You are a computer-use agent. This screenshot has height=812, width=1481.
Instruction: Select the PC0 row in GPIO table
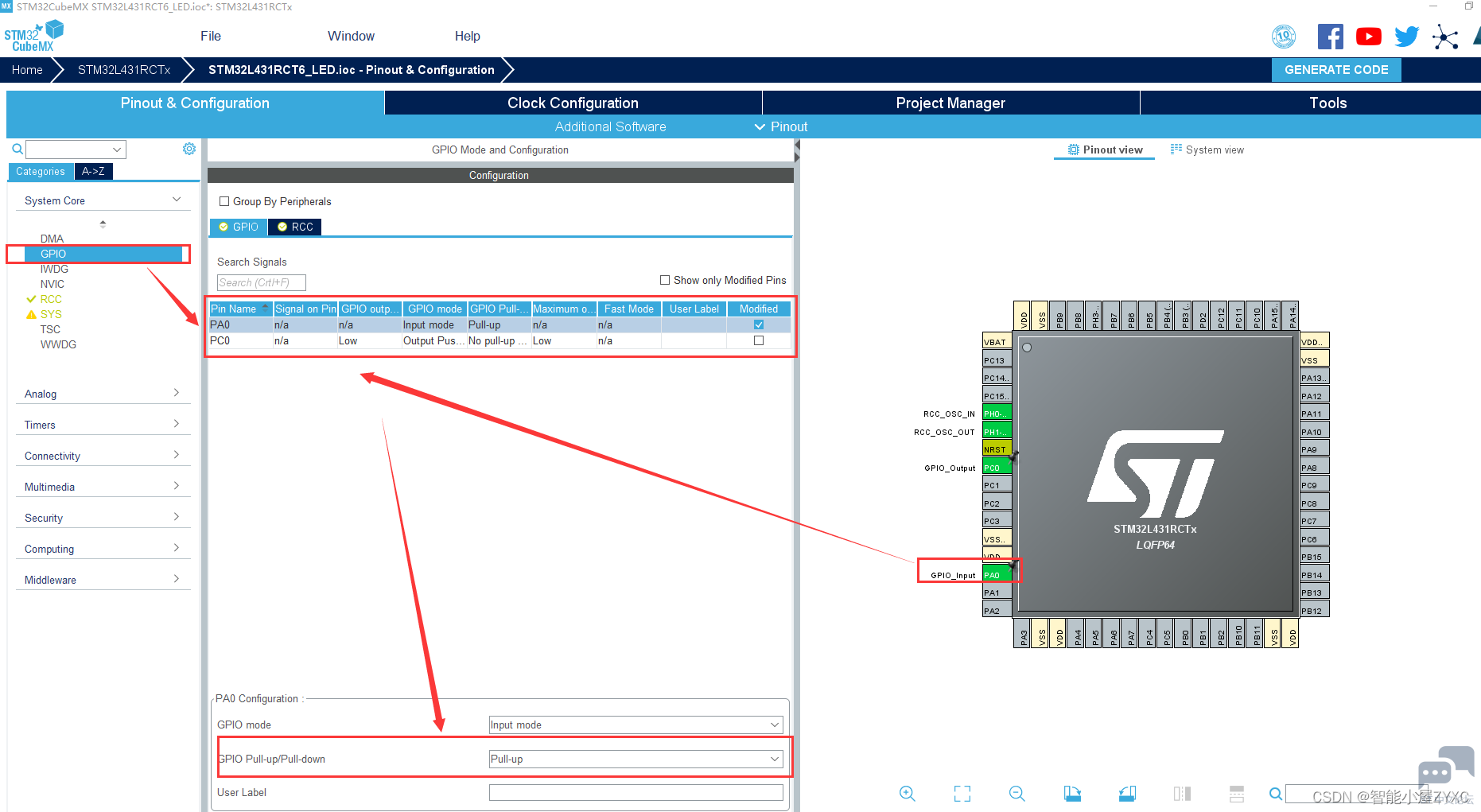click(x=499, y=340)
